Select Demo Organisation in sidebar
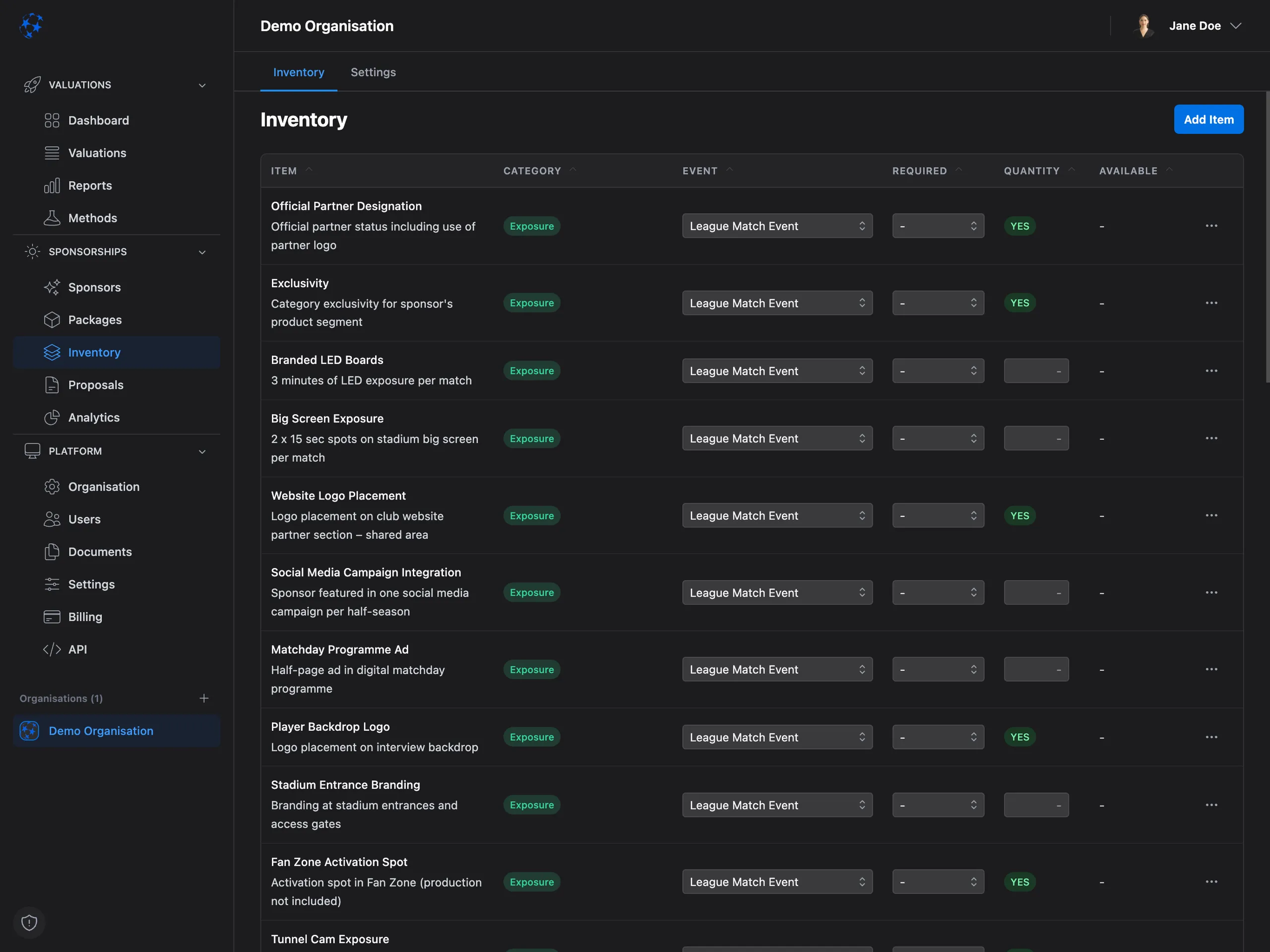This screenshot has width=1270, height=952. tap(117, 731)
